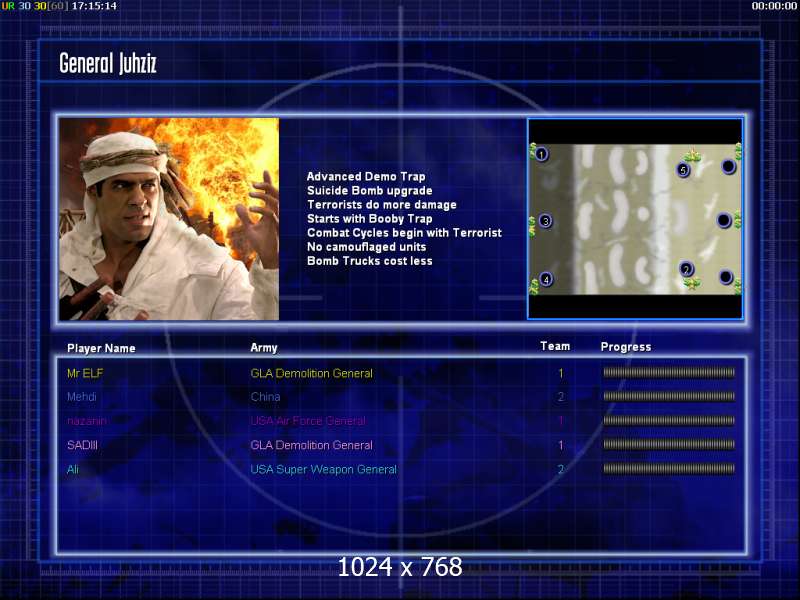Select player name Mehdi
Viewport: 800px width, 600px height.
(x=82, y=396)
